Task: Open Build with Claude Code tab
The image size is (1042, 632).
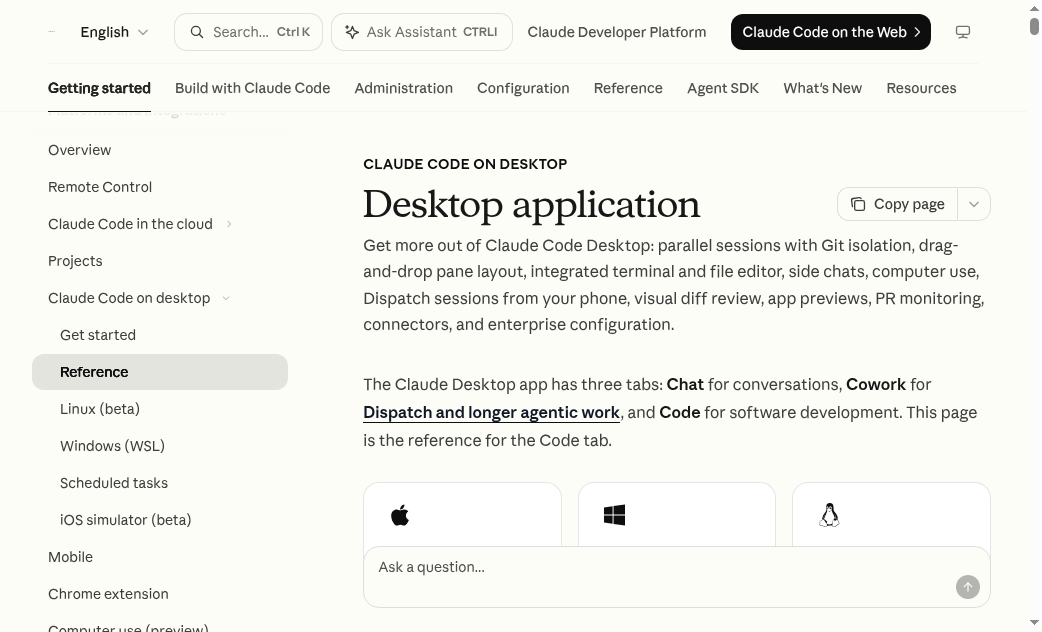Action: [253, 88]
